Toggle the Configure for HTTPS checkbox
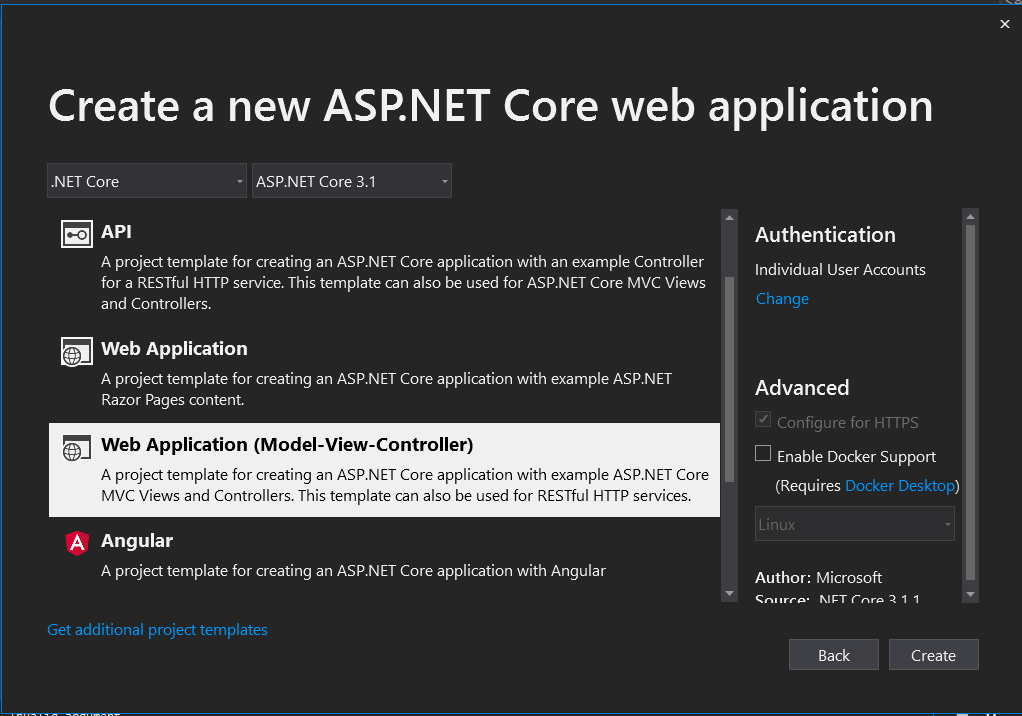Viewport: 1022px width, 716px height. (x=764, y=421)
